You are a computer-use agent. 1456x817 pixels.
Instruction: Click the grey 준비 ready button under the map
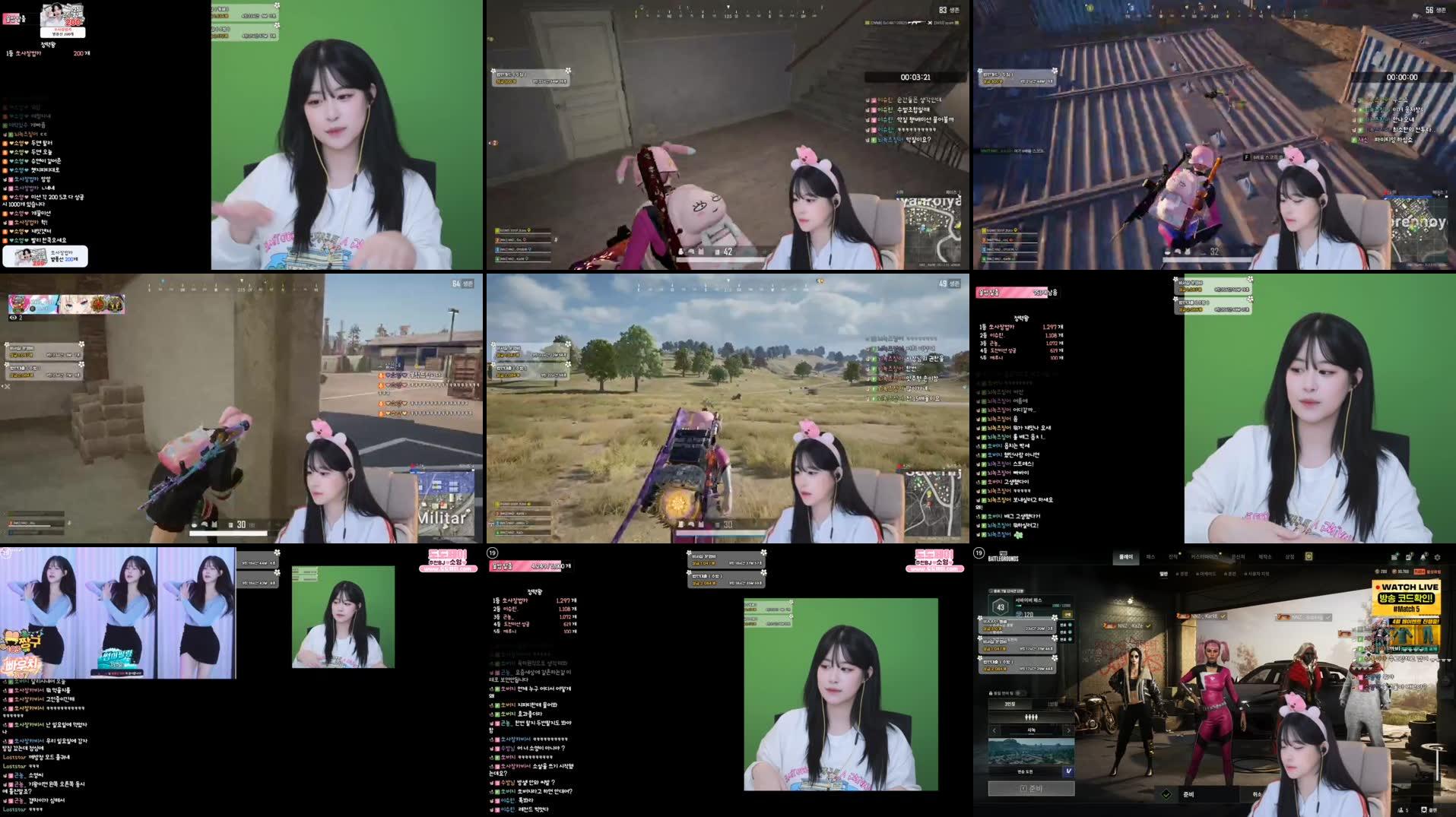click(x=1032, y=788)
